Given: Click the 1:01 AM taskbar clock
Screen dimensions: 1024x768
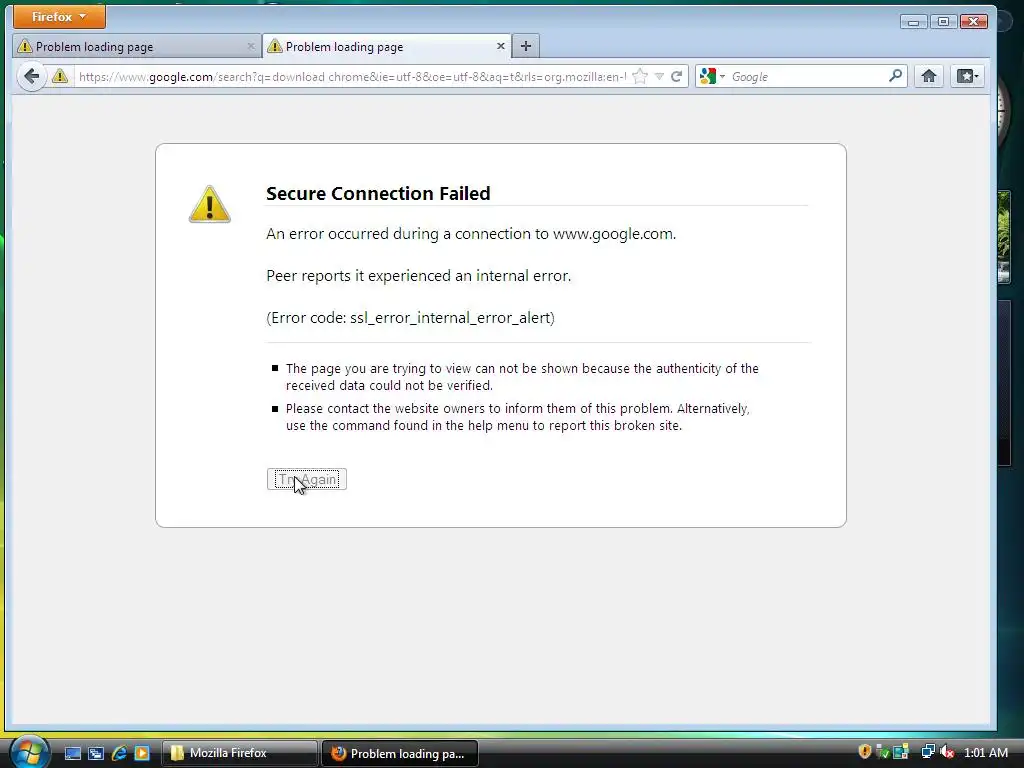Looking at the screenshot, I should pyautogui.click(x=986, y=752).
